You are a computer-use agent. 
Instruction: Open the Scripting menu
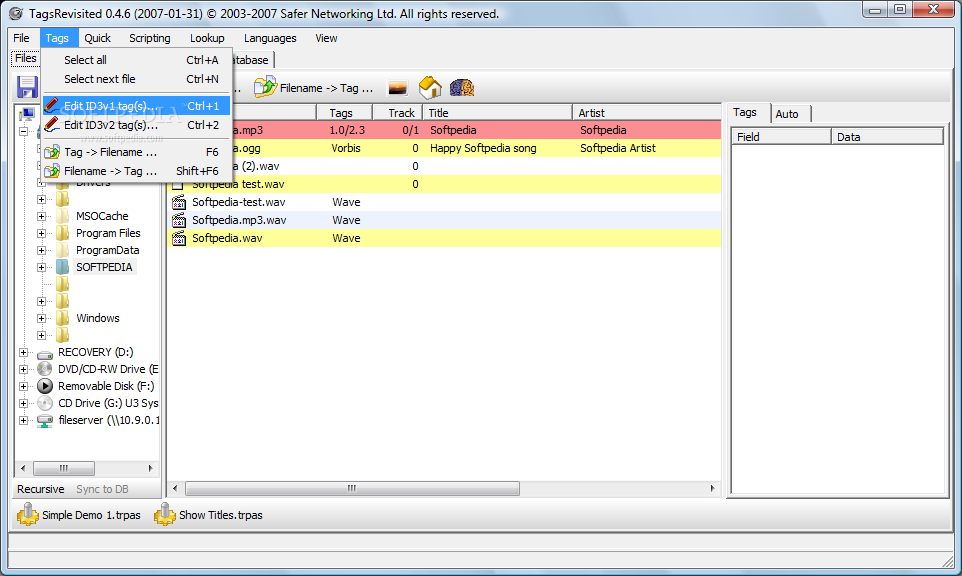click(150, 38)
